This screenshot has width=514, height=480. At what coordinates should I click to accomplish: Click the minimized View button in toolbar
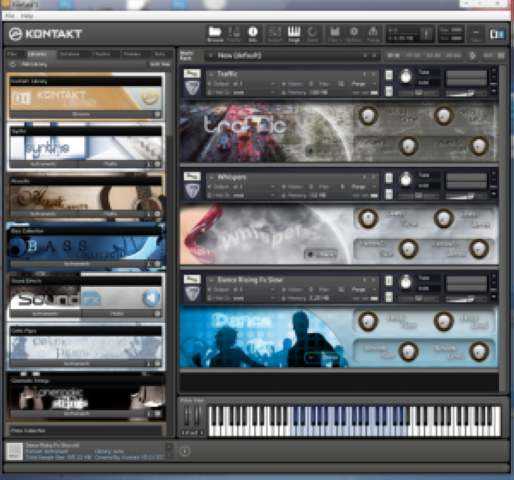[476, 34]
